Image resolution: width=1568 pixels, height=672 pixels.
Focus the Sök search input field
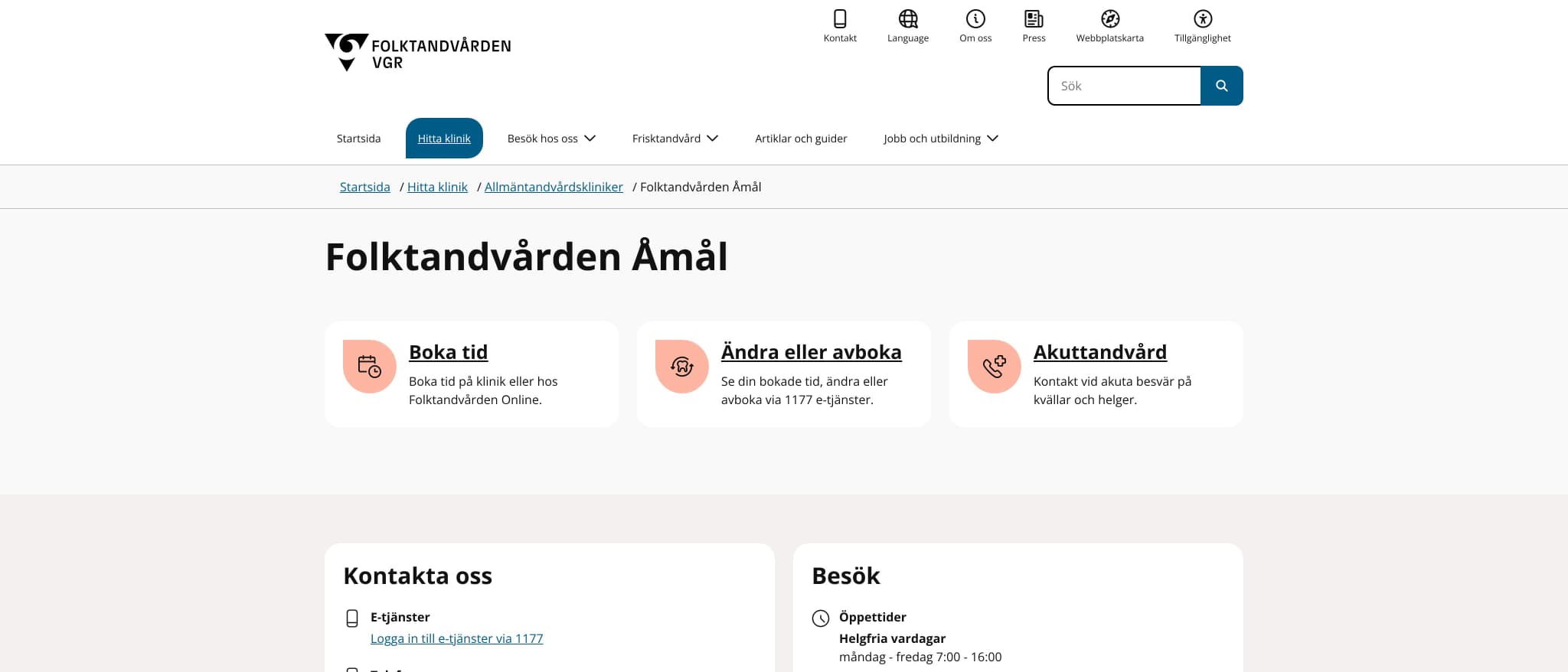(x=1124, y=86)
